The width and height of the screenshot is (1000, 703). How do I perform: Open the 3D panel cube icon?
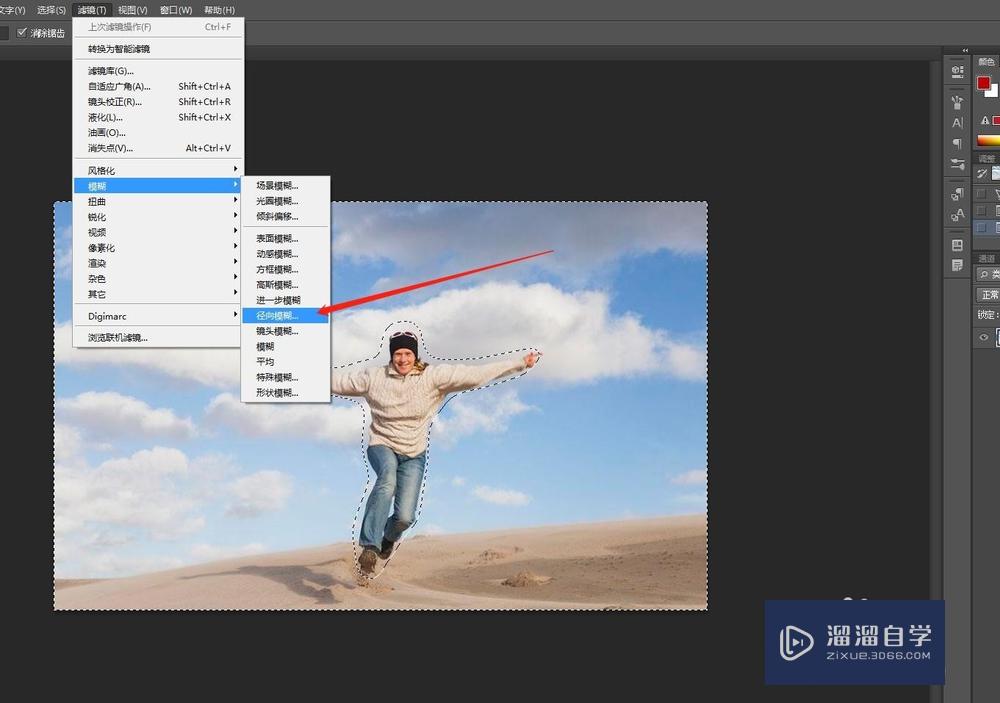tap(957, 70)
